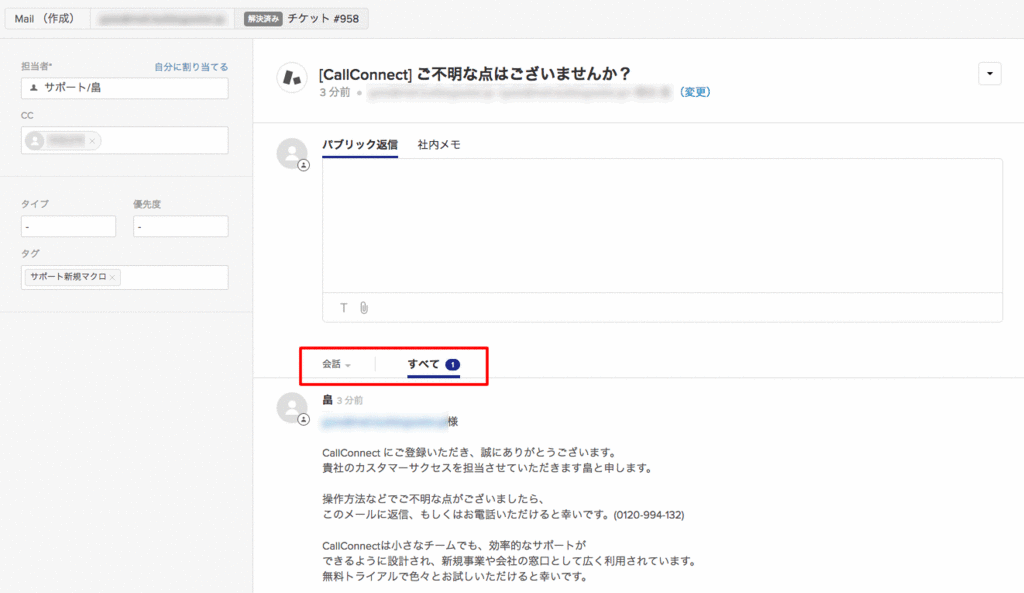Switch to 社内メモ tab

pyautogui.click(x=439, y=145)
